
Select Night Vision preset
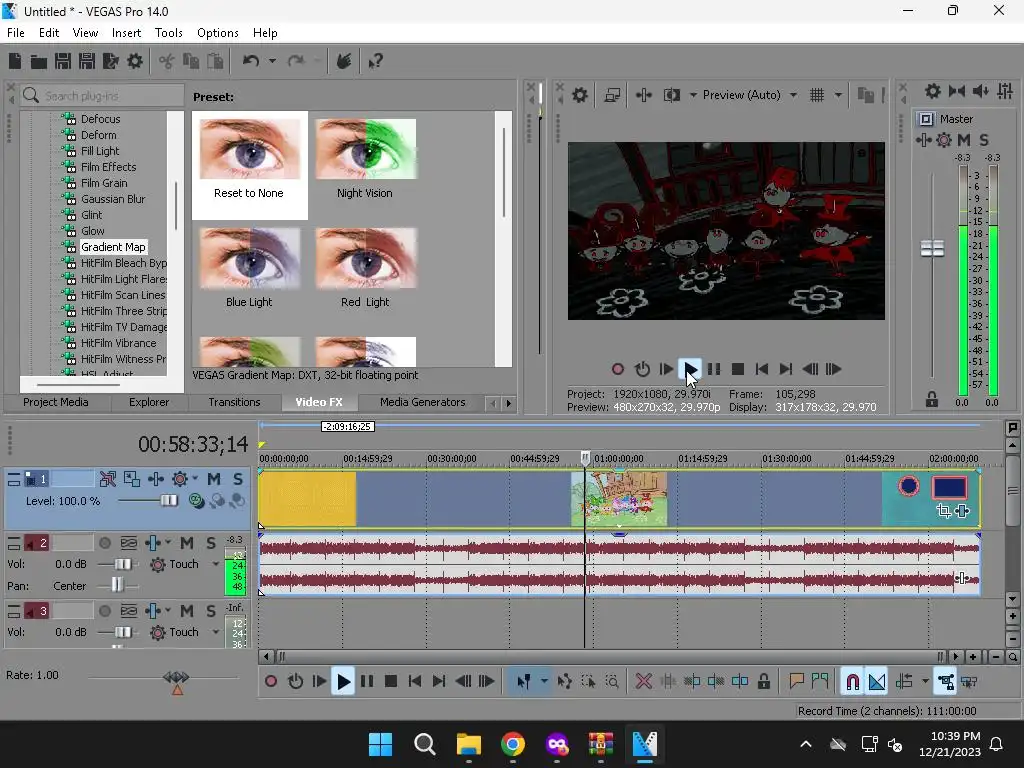click(x=365, y=159)
